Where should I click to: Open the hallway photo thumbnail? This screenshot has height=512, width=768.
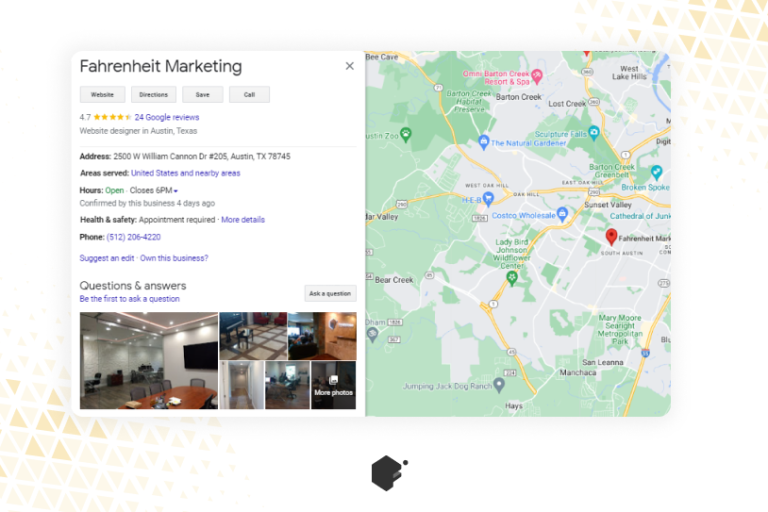click(x=242, y=385)
